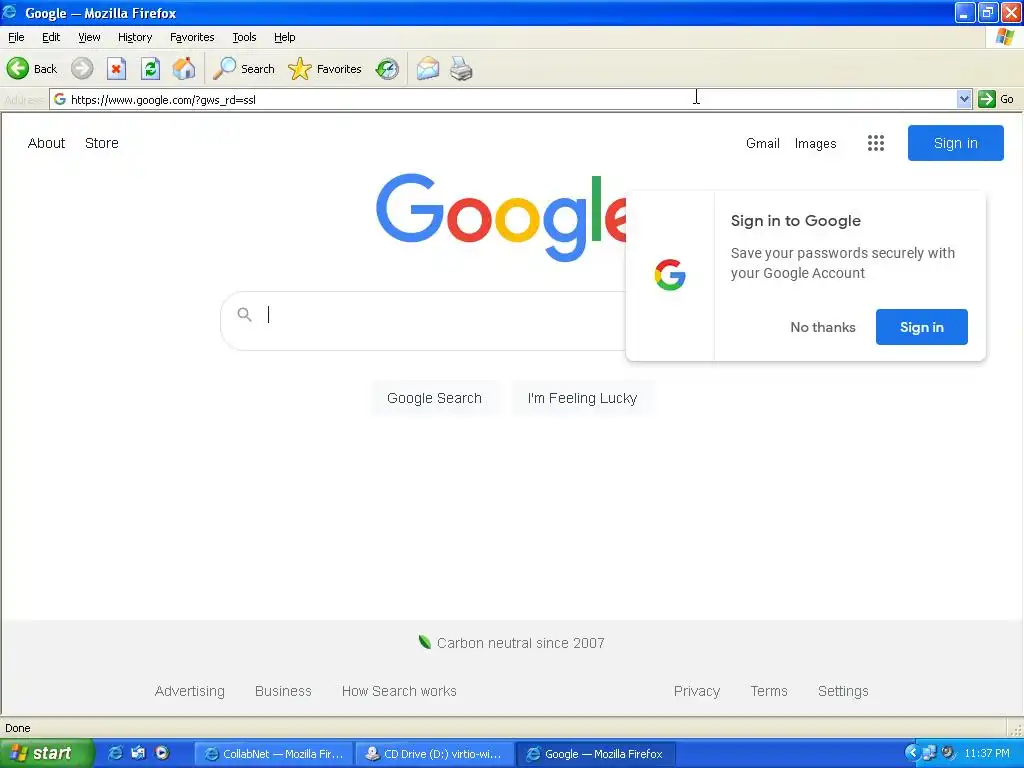This screenshot has width=1024, height=768.
Task: Dismiss the popup with No thanks
Action: 823,327
